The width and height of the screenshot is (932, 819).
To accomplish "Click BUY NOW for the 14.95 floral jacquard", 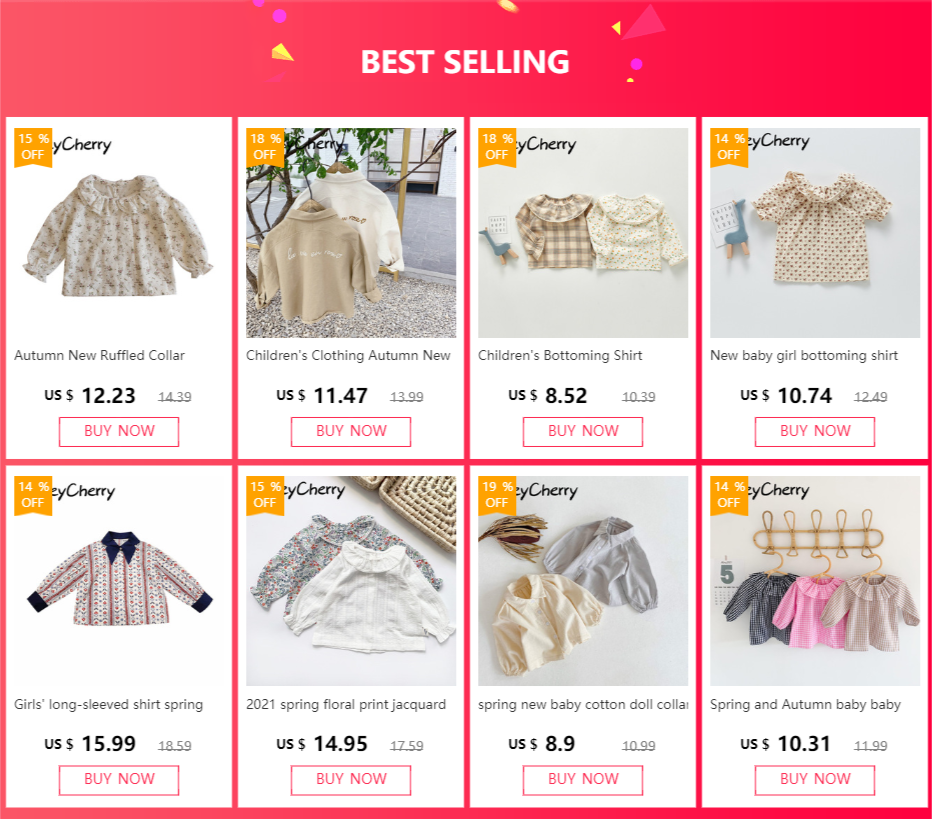I will (351, 780).
